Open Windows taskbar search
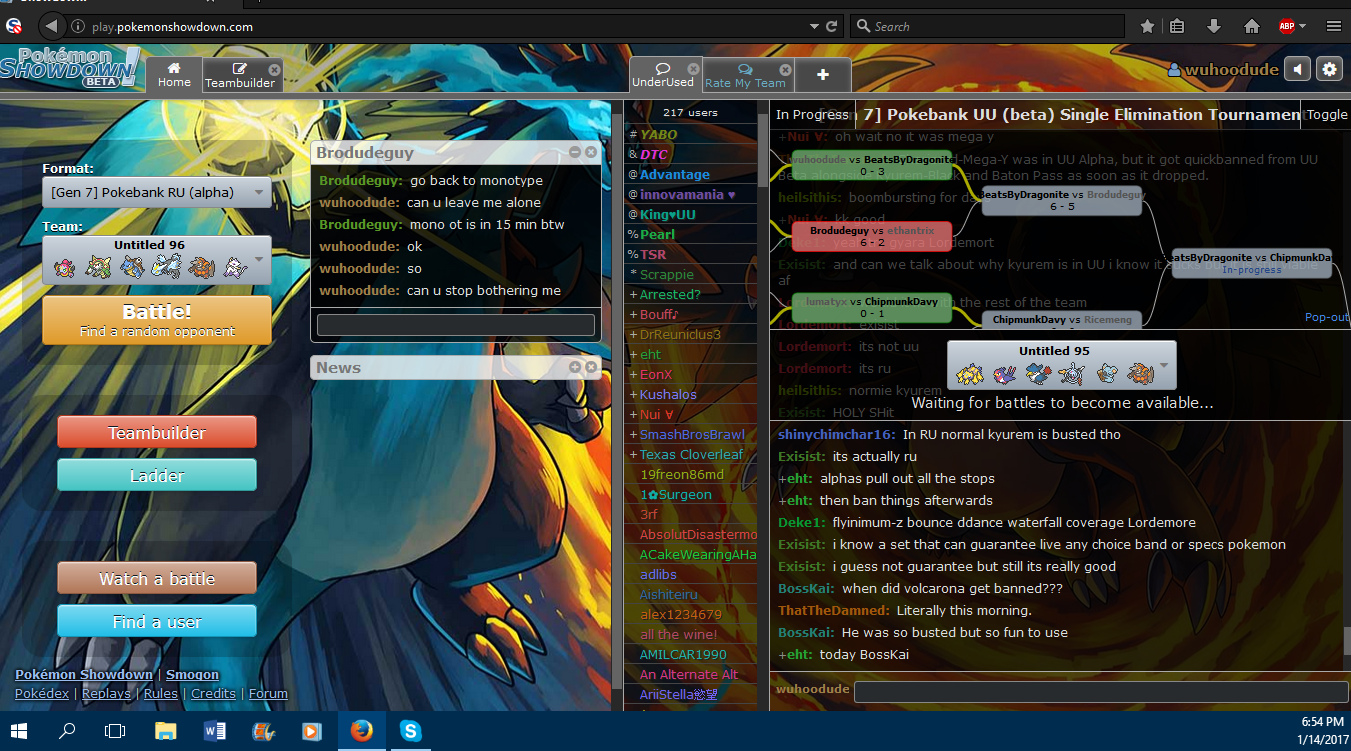This screenshot has height=751, width=1351. pos(68,731)
